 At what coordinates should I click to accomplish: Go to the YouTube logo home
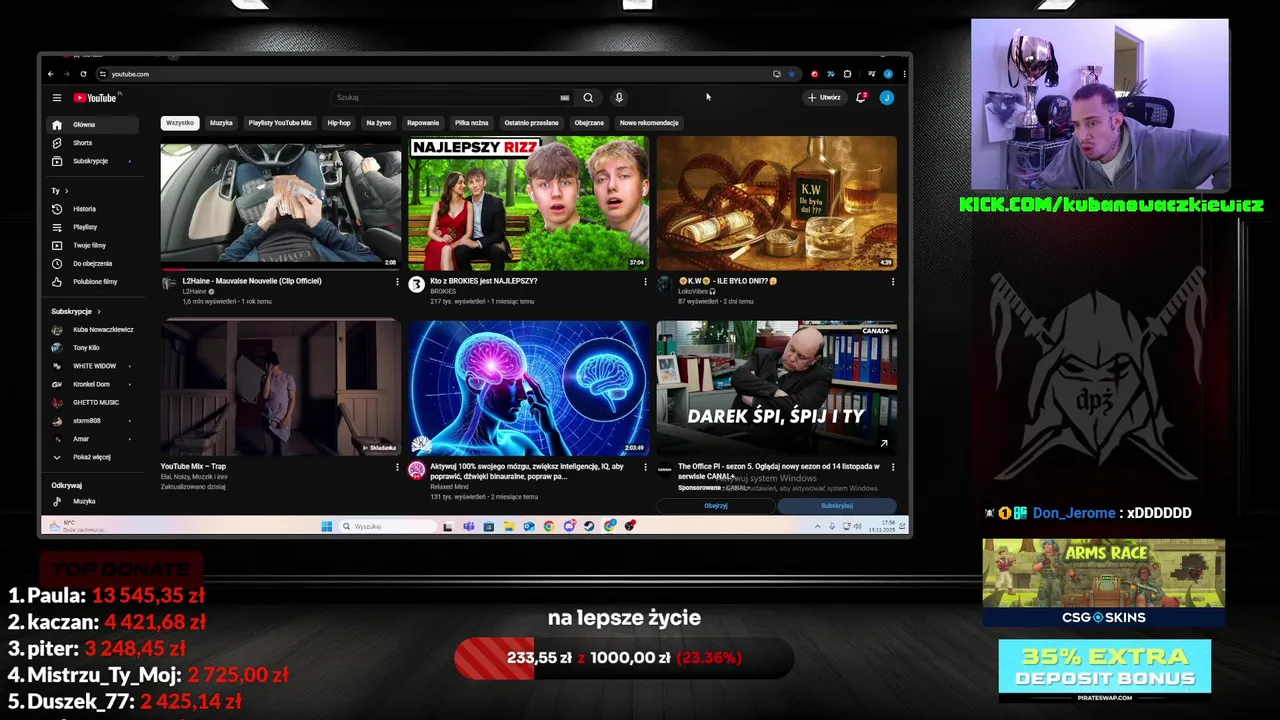[x=95, y=98]
